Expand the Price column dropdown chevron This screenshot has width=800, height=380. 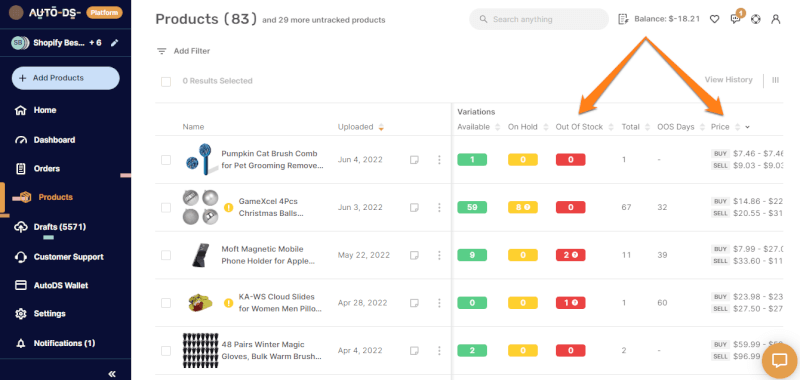pyautogui.click(x=747, y=128)
